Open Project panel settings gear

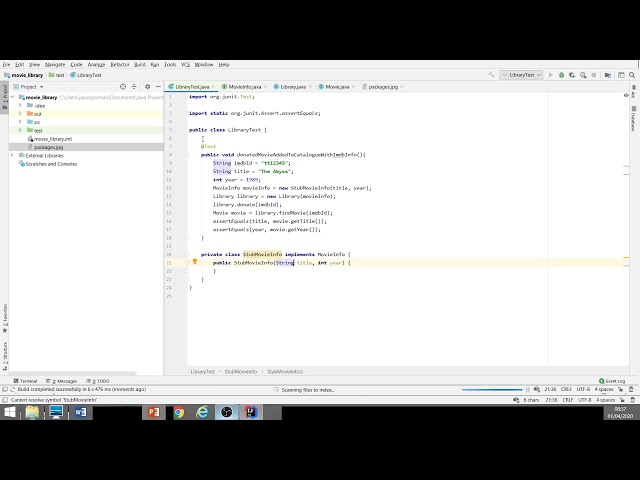tap(147, 87)
